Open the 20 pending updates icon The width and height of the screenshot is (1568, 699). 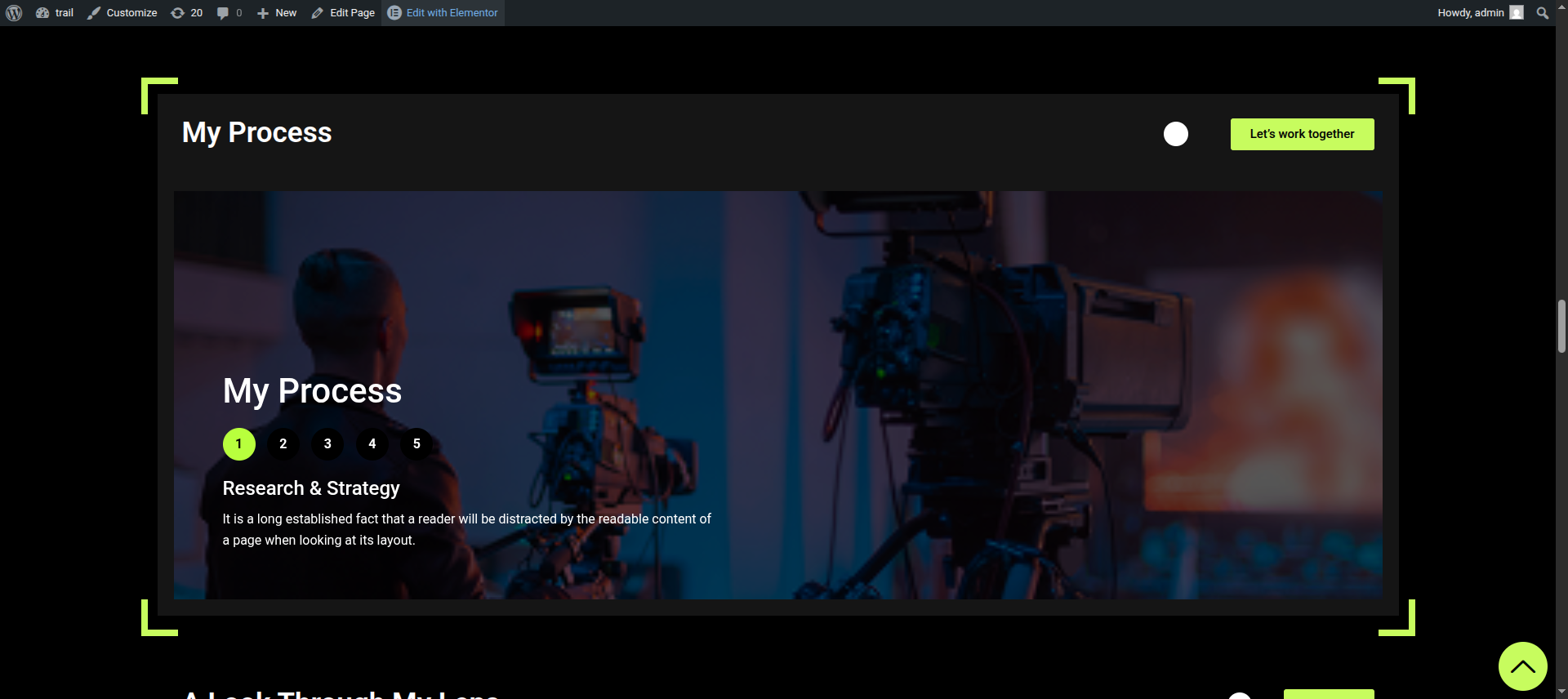tap(177, 13)
